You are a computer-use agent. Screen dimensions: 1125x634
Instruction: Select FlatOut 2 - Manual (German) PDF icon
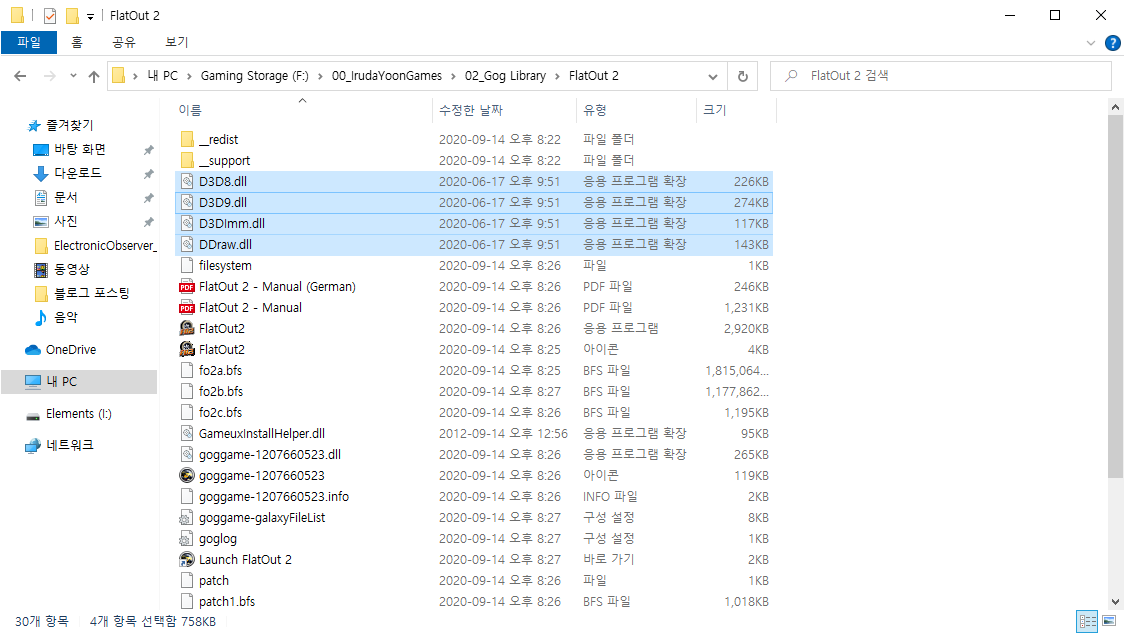(187, 286)
